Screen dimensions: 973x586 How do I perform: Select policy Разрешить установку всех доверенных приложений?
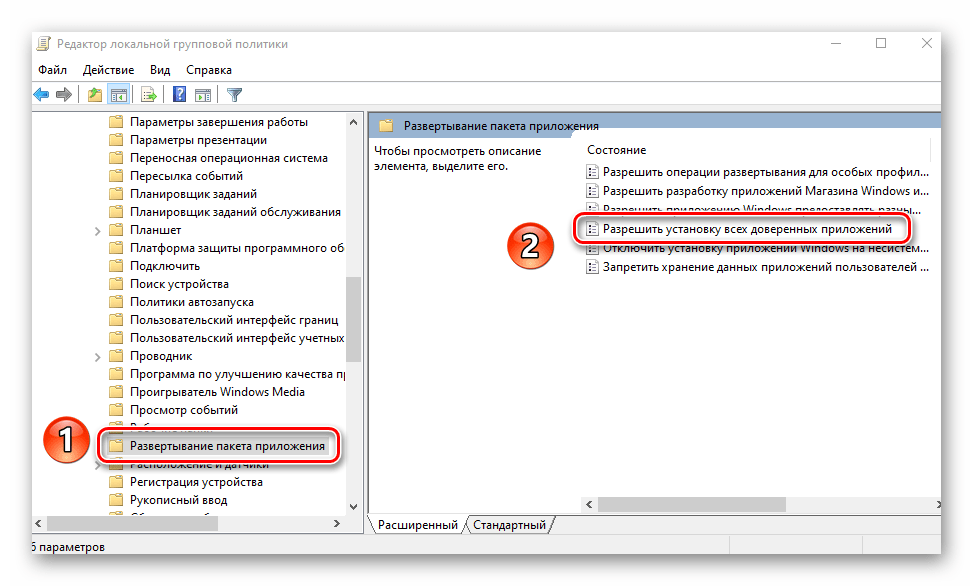click(x=746, y=230)
